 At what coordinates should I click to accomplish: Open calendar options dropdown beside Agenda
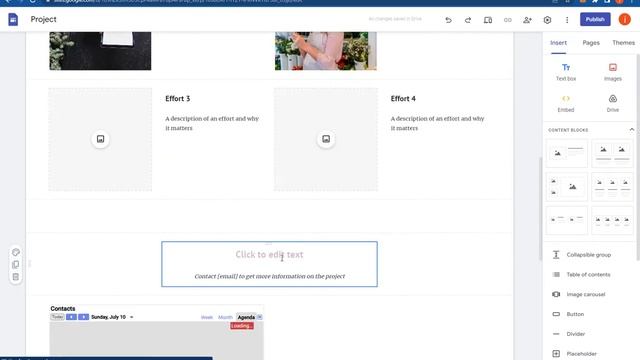(x=260, y=317)
